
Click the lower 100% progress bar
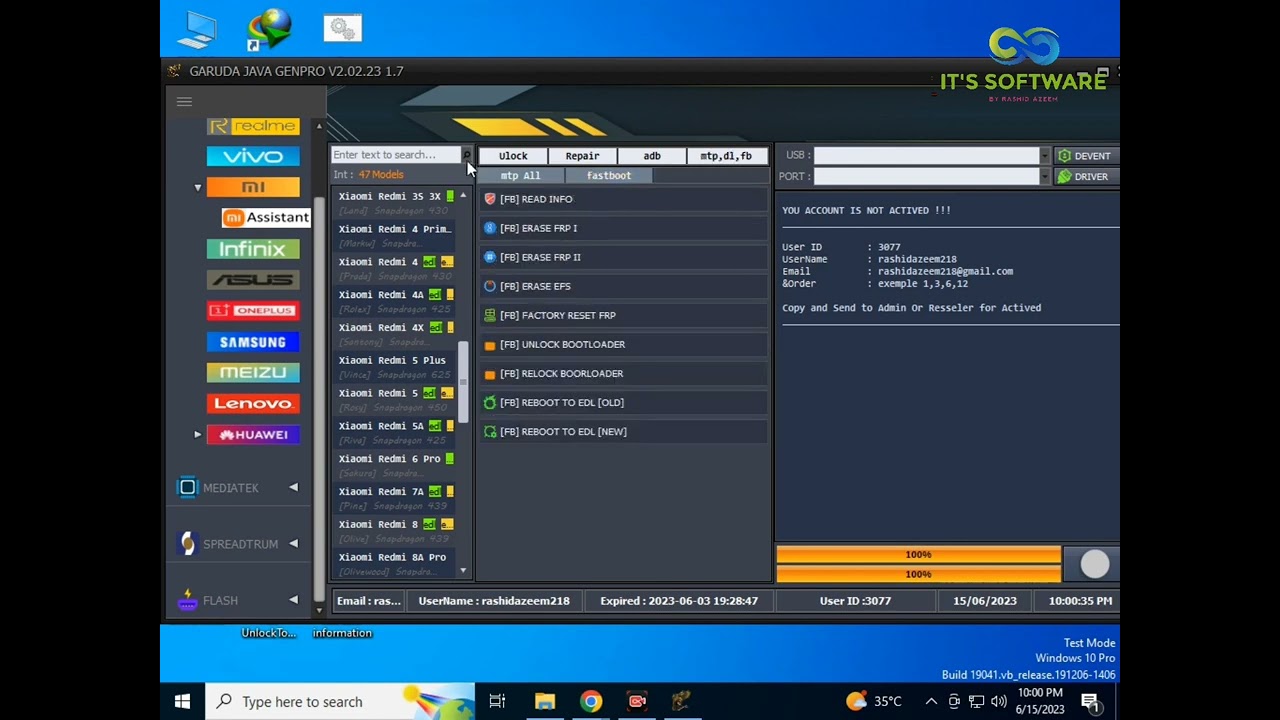coord(918,574)
